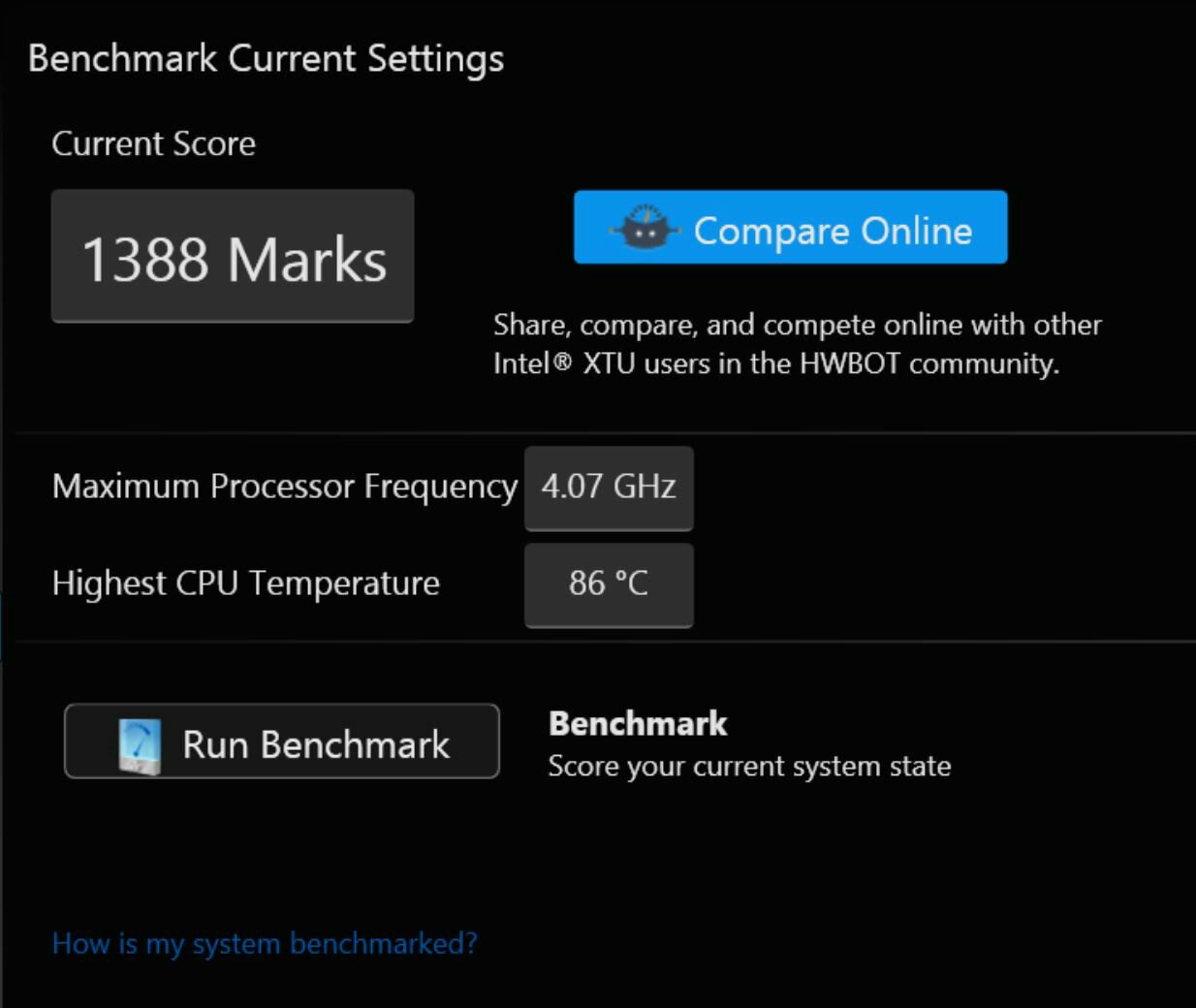Image resolution: width=1196 pixels, height=1008 pixels.
Task: Start the Run Benchmark button
Action: (282, 741)
